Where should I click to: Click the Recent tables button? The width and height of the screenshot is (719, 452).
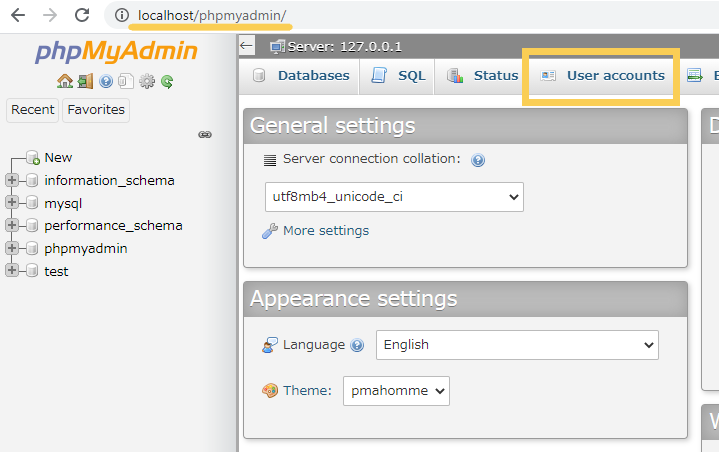pos(33,110)
